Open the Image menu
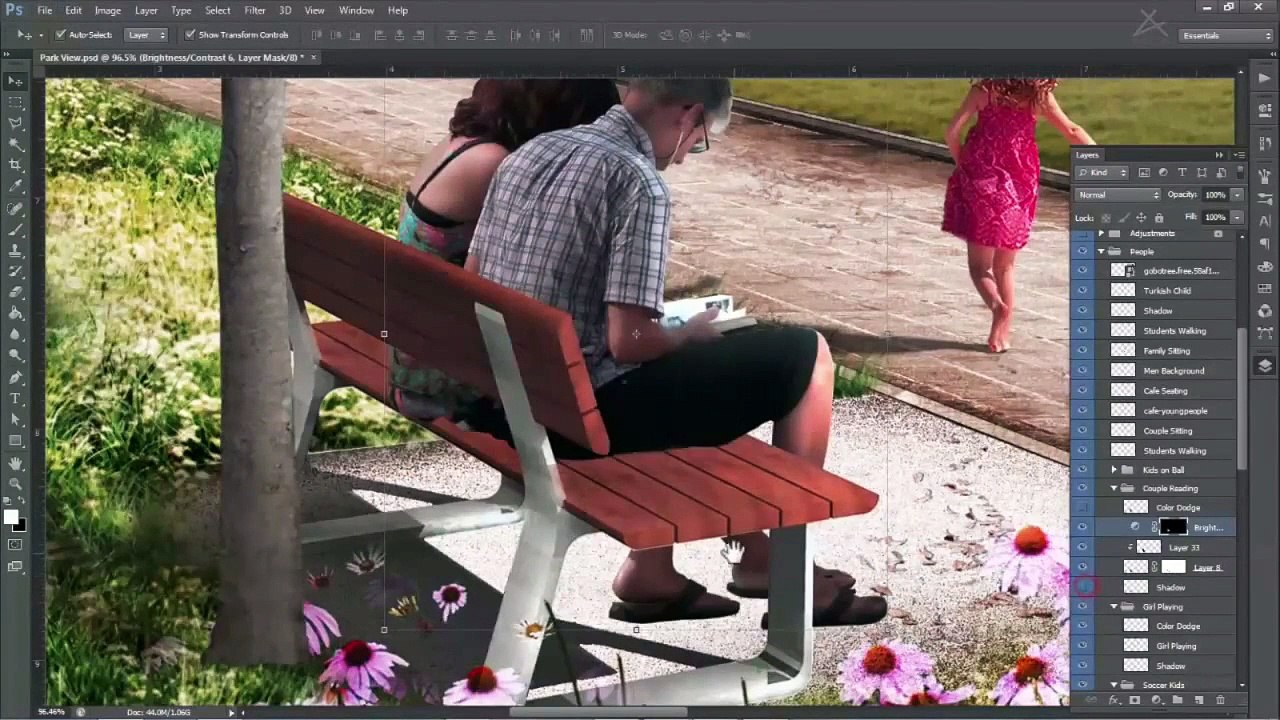Viewport: 1280px width, 720px height. click(108, 10)
